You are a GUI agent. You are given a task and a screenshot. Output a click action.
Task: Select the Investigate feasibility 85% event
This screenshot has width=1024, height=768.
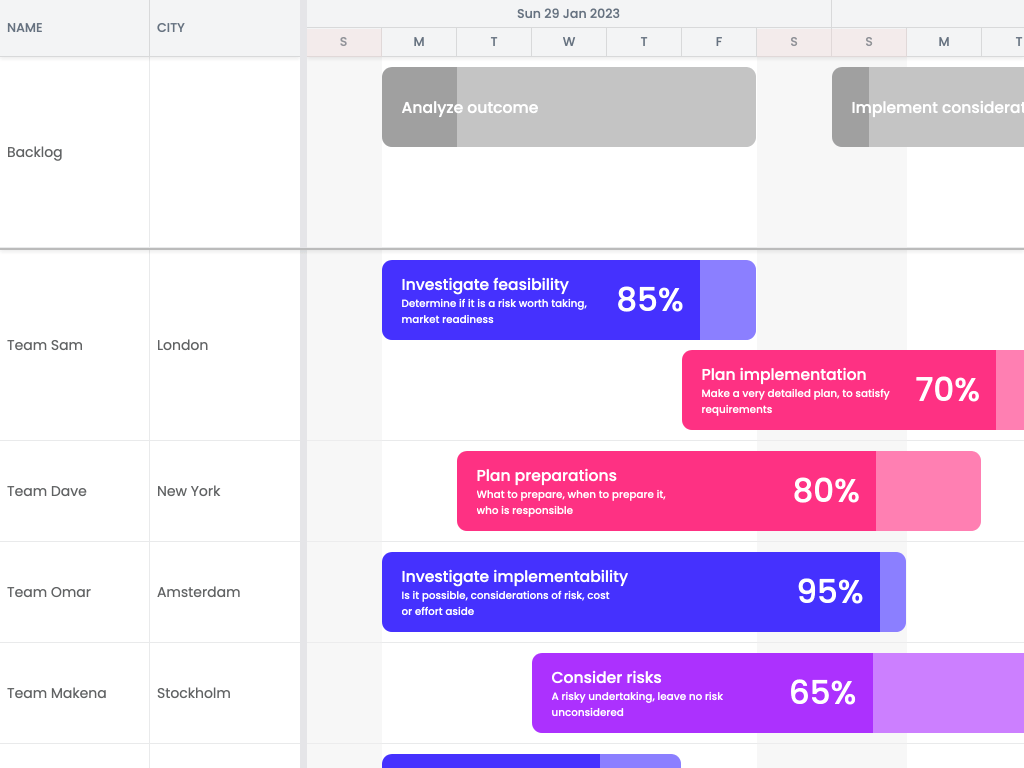569,300
